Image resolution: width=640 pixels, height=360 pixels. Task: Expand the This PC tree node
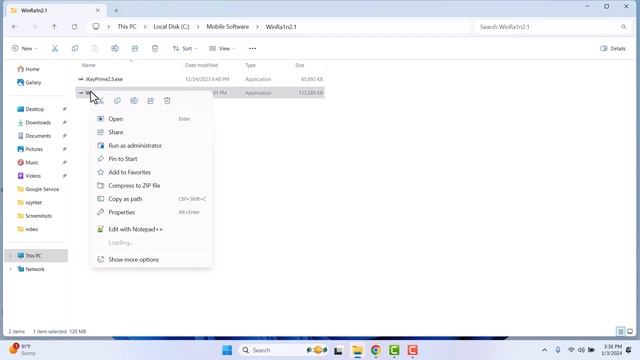point(10,256)
